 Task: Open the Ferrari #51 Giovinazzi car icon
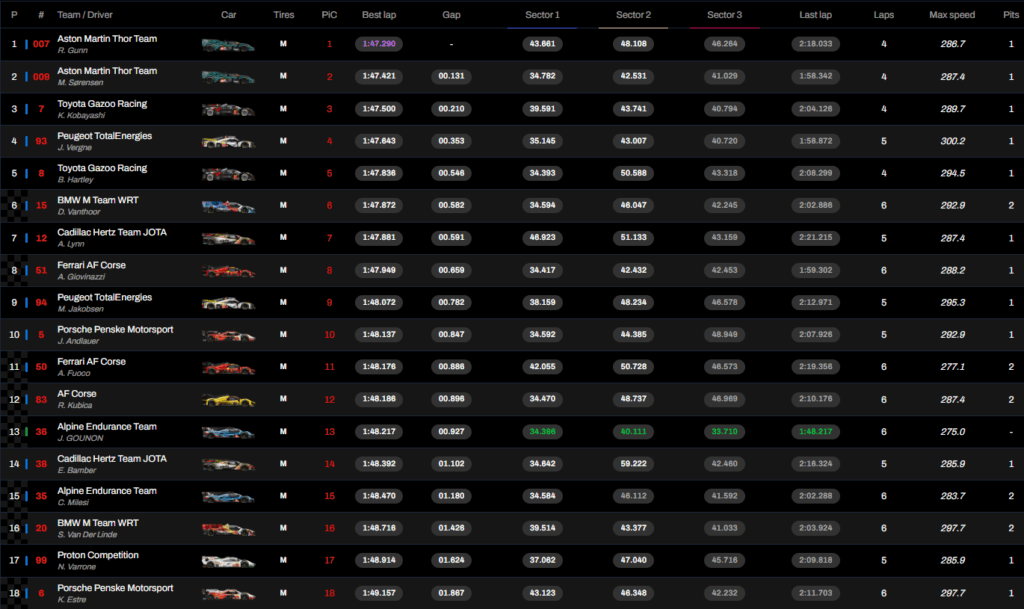228,270
